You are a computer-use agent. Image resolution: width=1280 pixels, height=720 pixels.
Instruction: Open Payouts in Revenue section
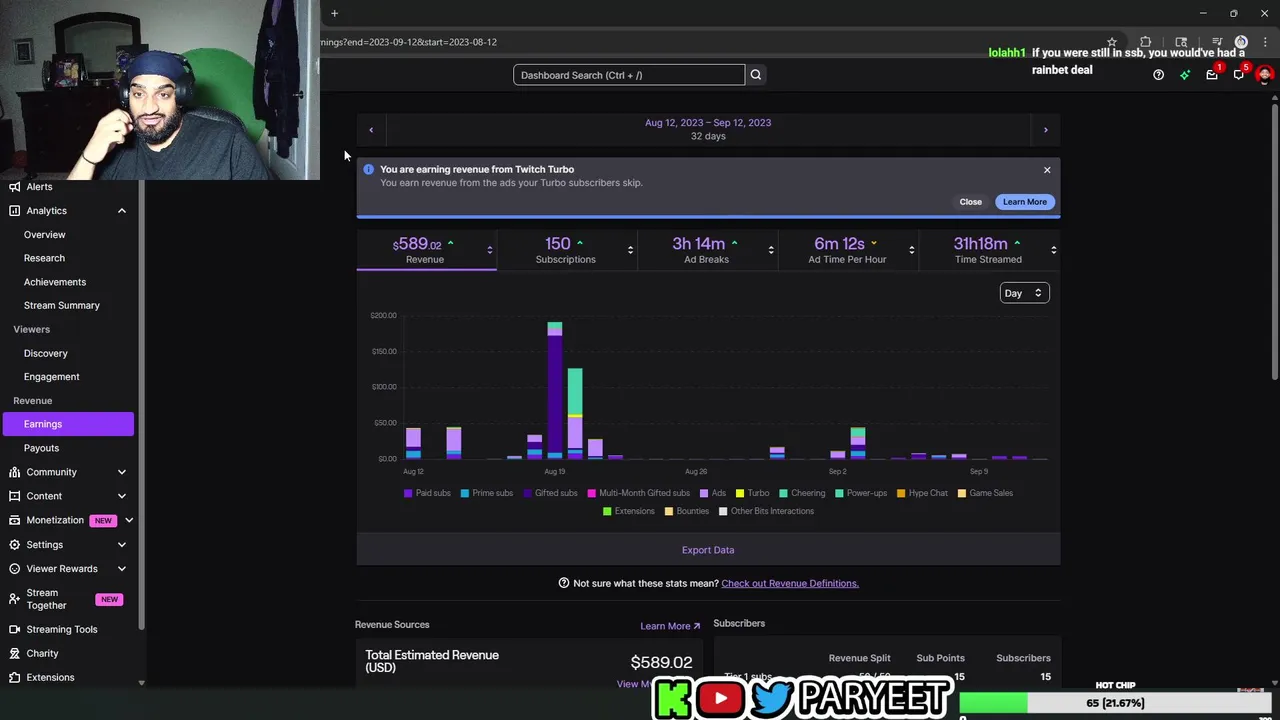[x=42, y=448]
